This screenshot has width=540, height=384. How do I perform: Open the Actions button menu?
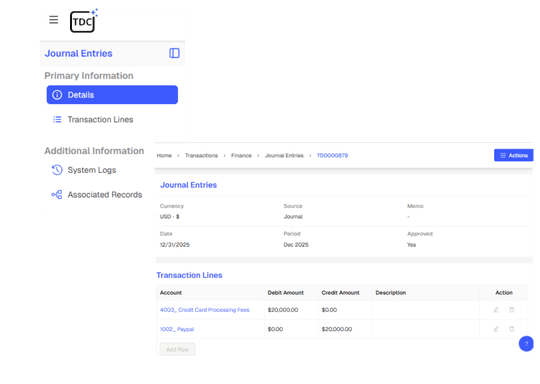pos(513,155)
